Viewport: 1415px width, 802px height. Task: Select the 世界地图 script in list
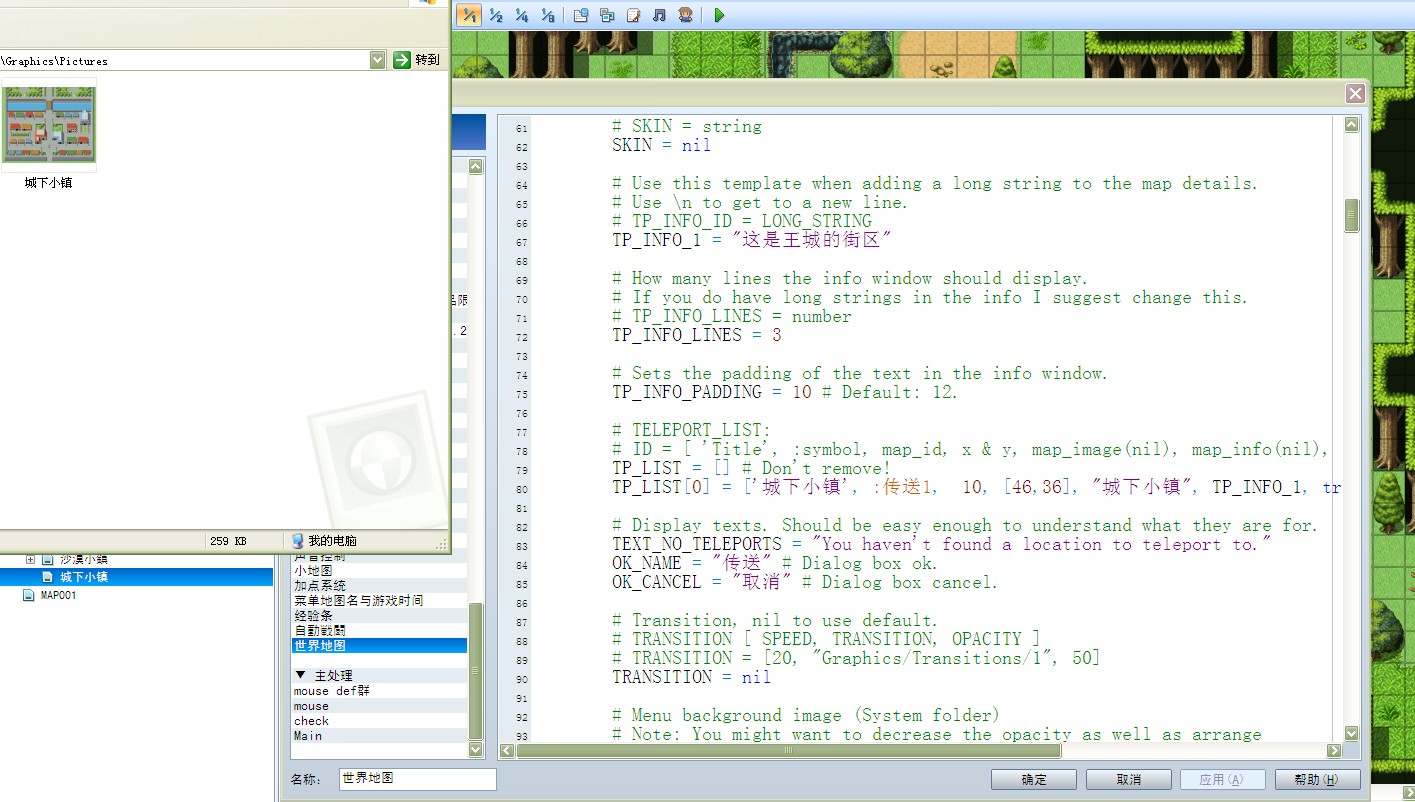point(379,646)
